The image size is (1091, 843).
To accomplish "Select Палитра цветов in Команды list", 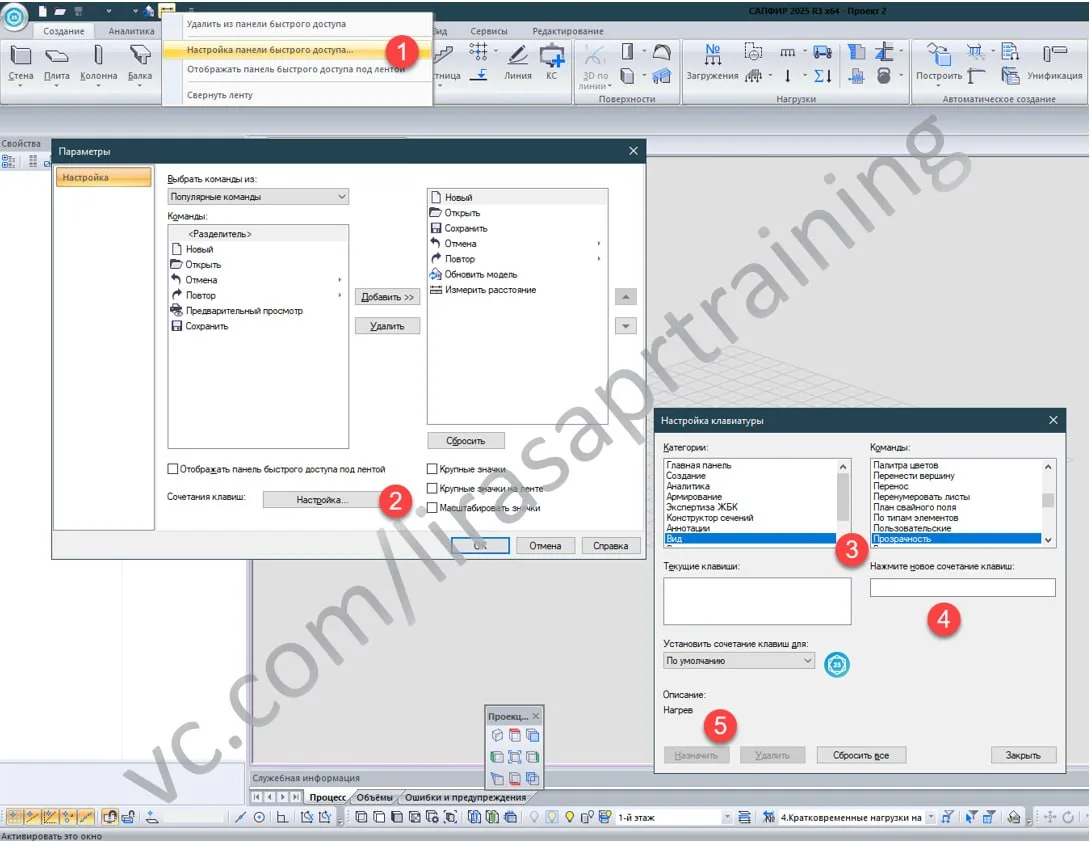I will [905, 465].
